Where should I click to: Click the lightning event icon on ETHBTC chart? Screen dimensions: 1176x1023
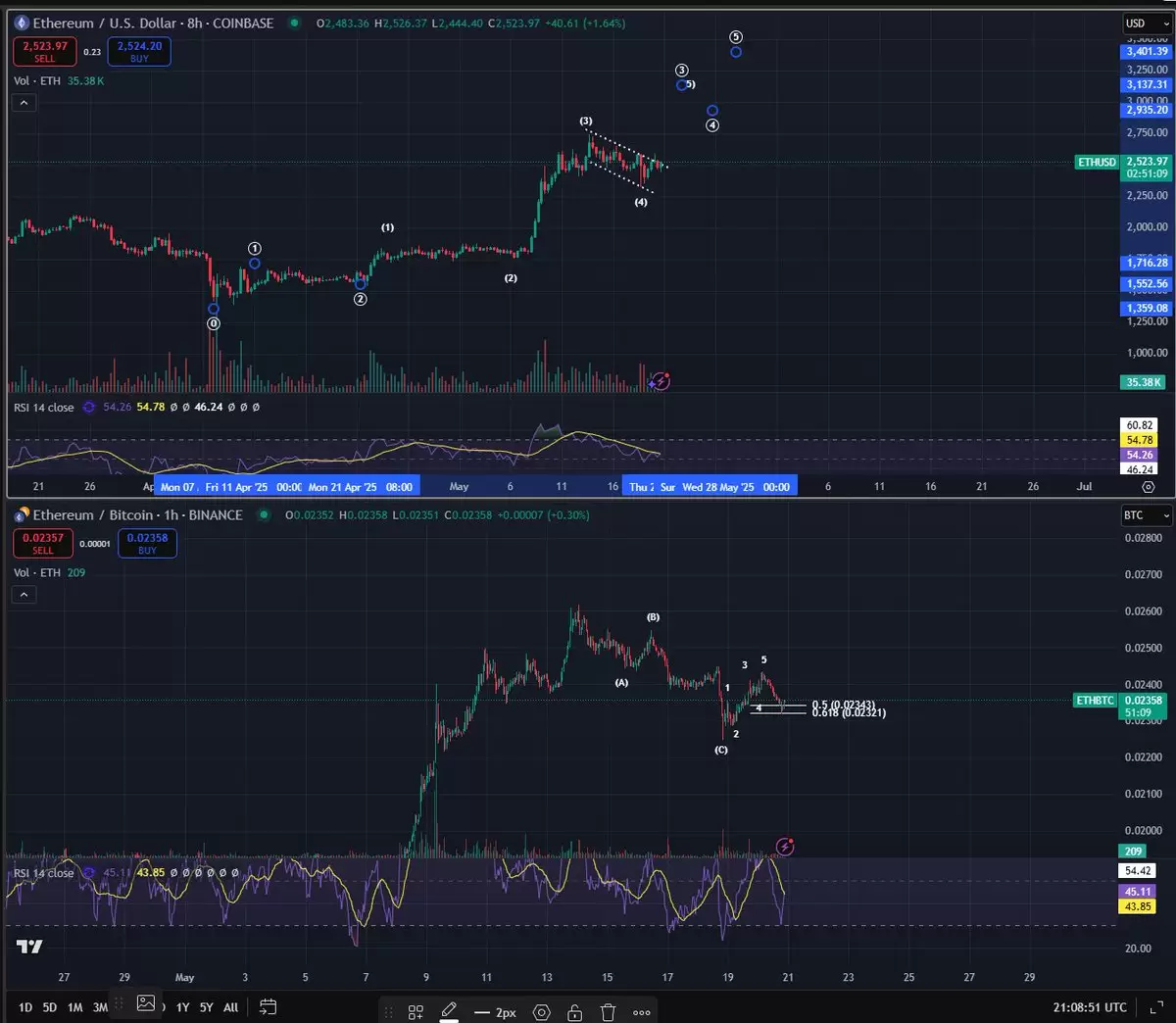point(785,847)
